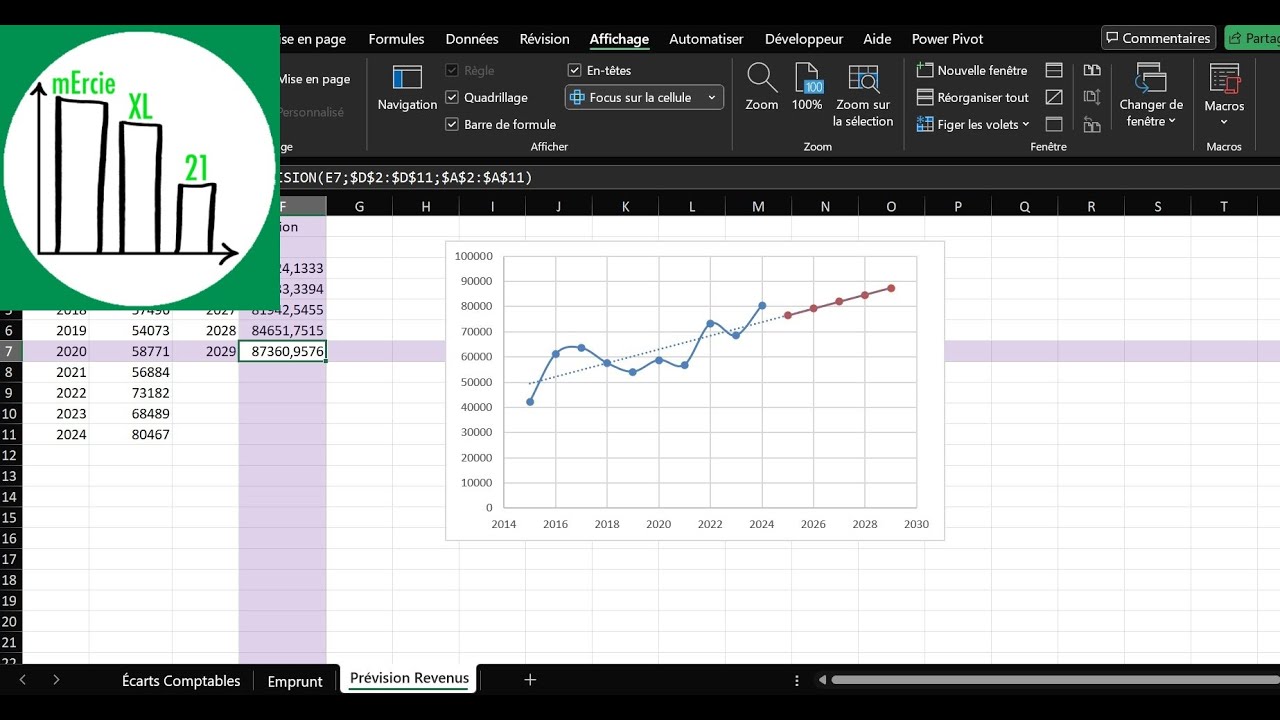Uncheck the En-têtes checkbox

click(x=574, y=70)
